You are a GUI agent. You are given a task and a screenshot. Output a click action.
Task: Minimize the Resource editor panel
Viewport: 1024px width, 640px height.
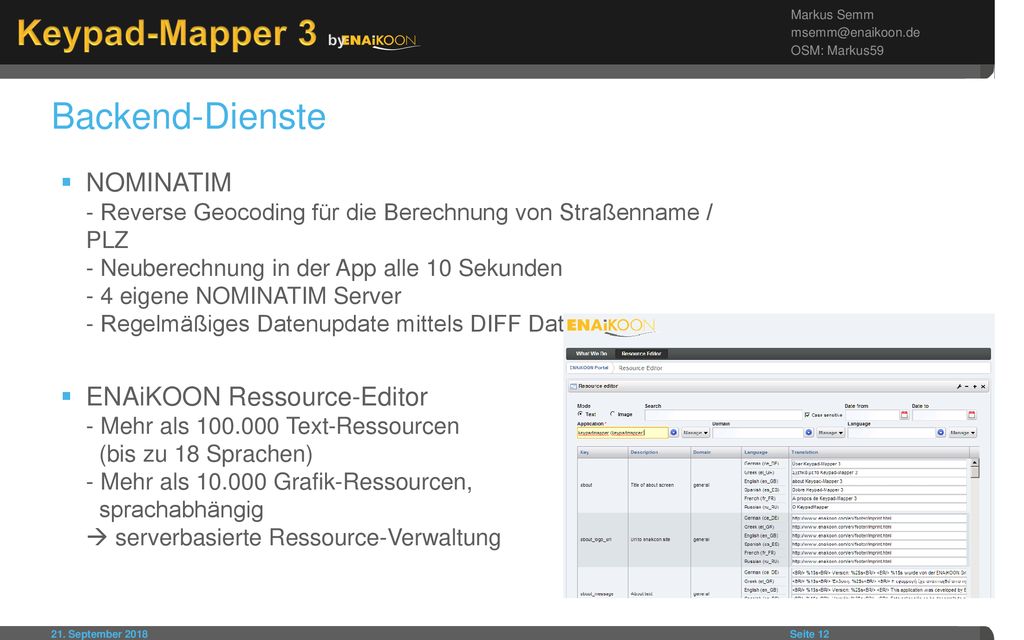[967, 387]
